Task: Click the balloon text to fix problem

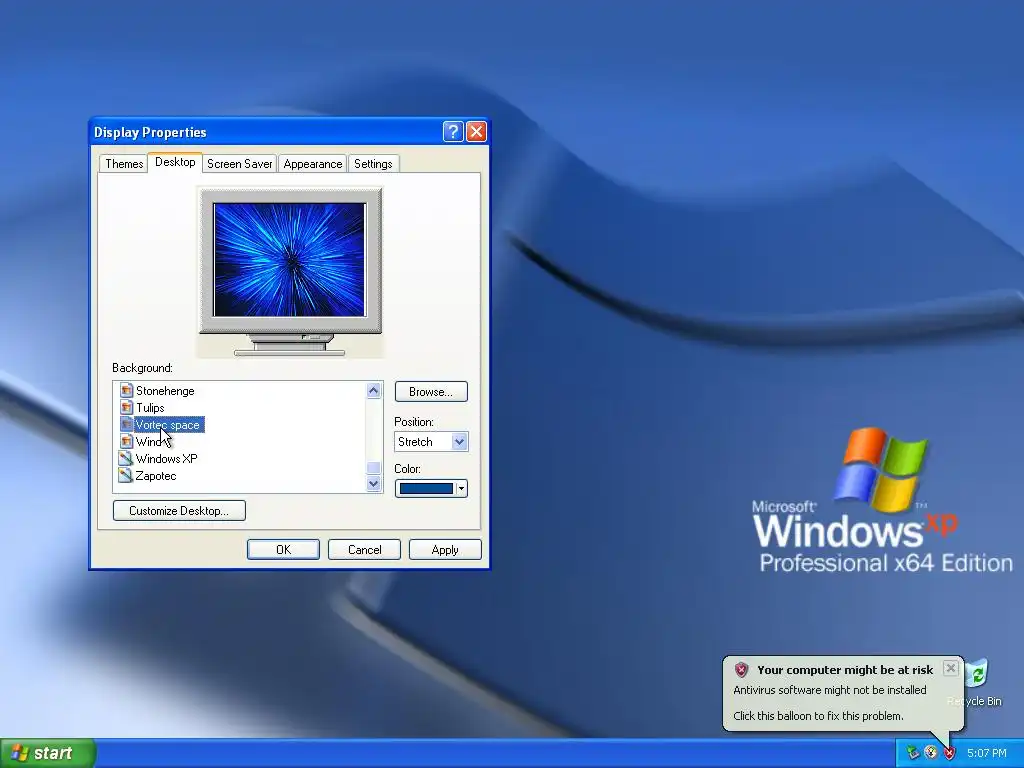Action: pos(818,716)
